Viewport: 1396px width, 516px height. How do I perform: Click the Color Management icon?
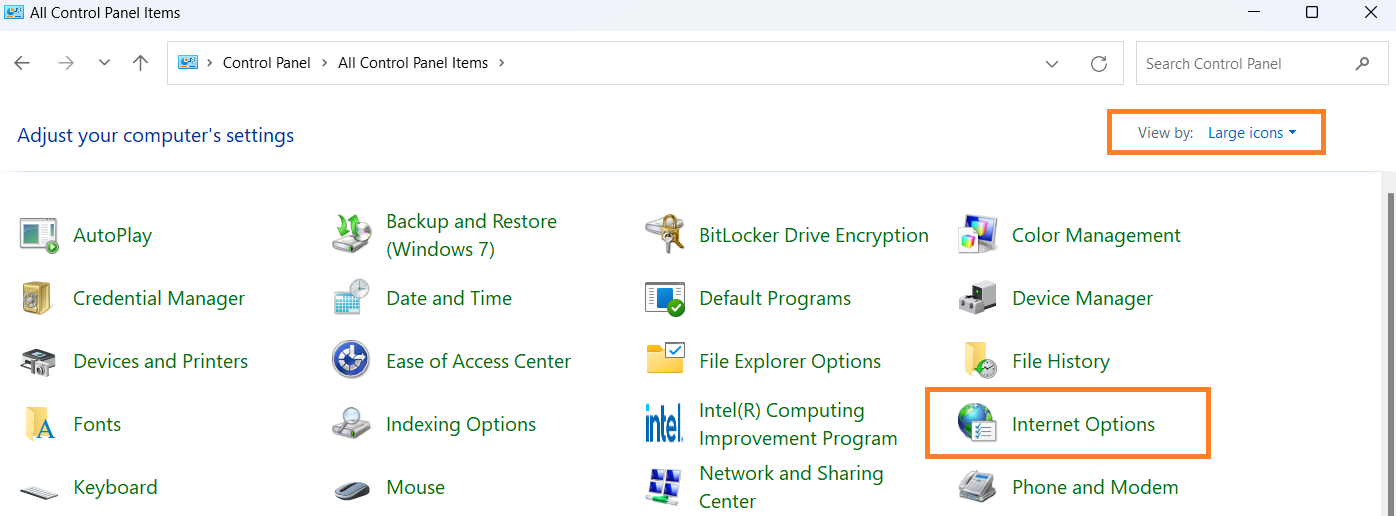pos(977,235)
